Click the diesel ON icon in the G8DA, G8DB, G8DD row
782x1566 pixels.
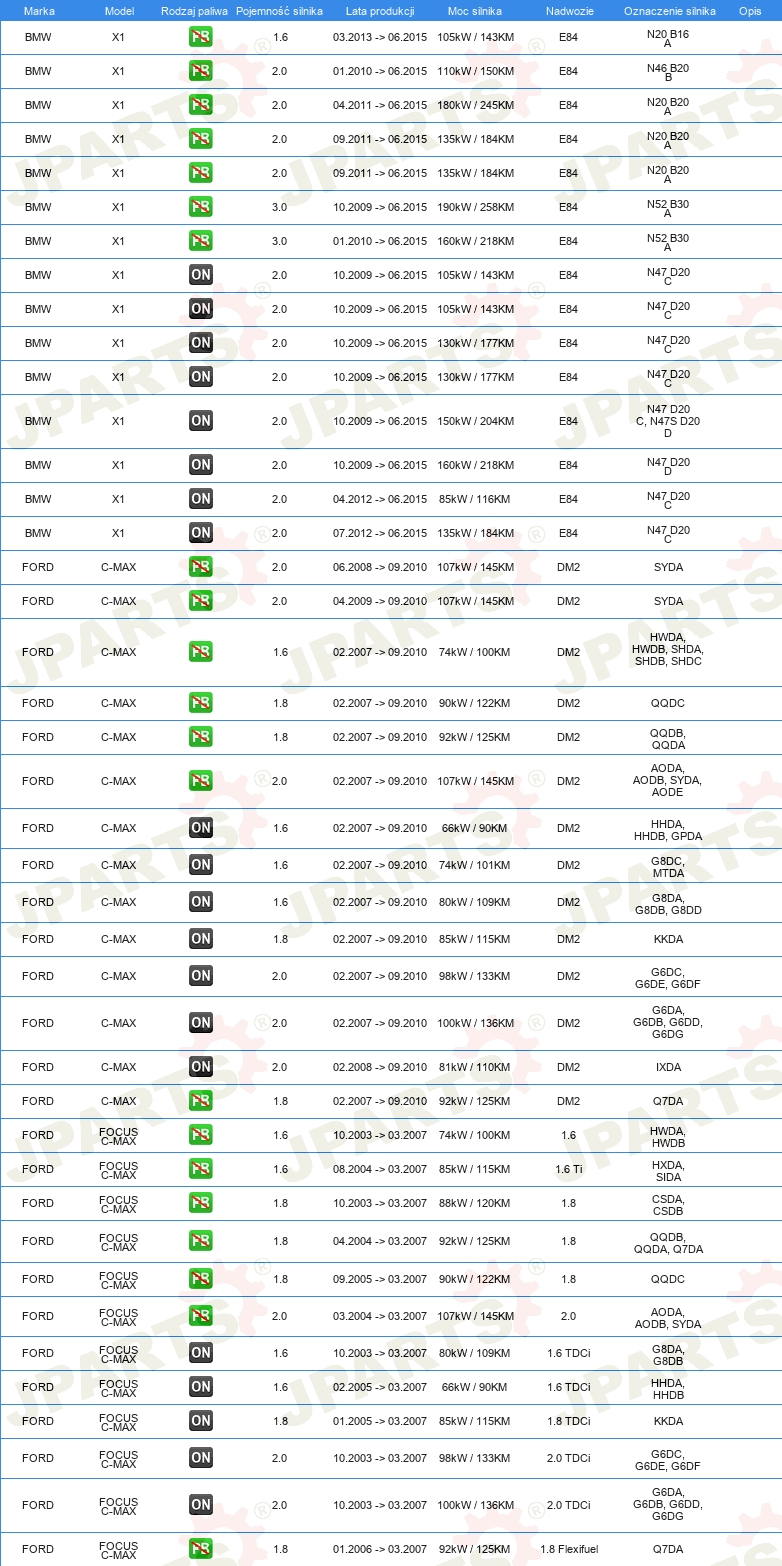201,902
